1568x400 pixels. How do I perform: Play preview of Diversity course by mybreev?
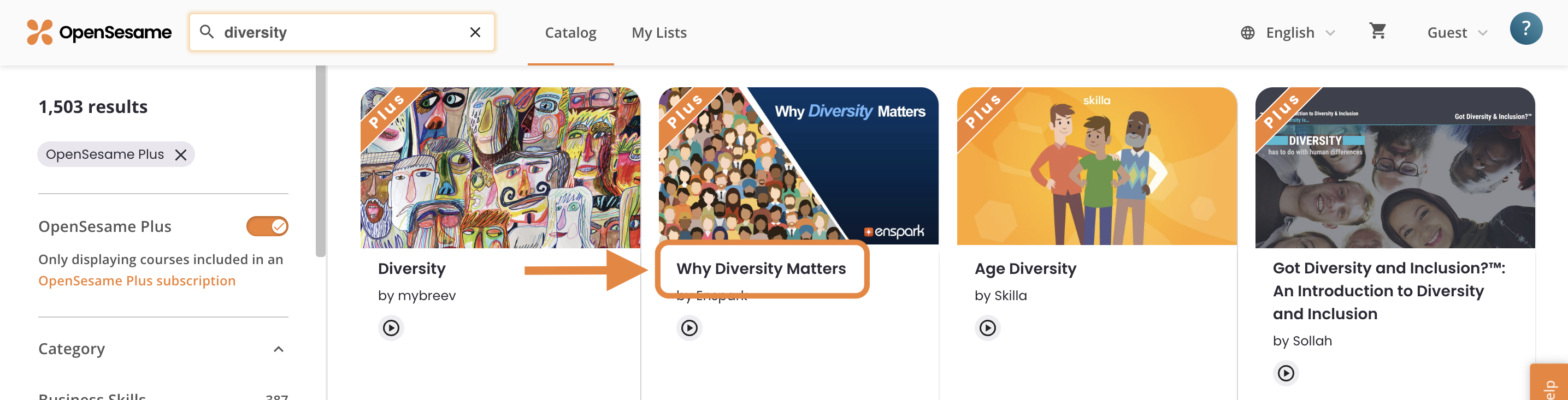pyautogui.click(x=391, y=329)
